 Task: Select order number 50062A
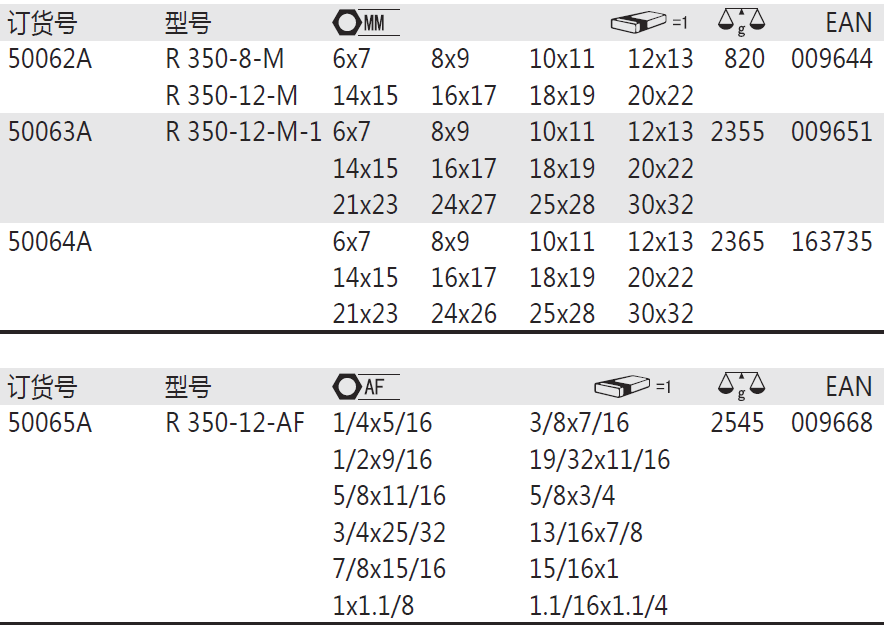point(50,59)
